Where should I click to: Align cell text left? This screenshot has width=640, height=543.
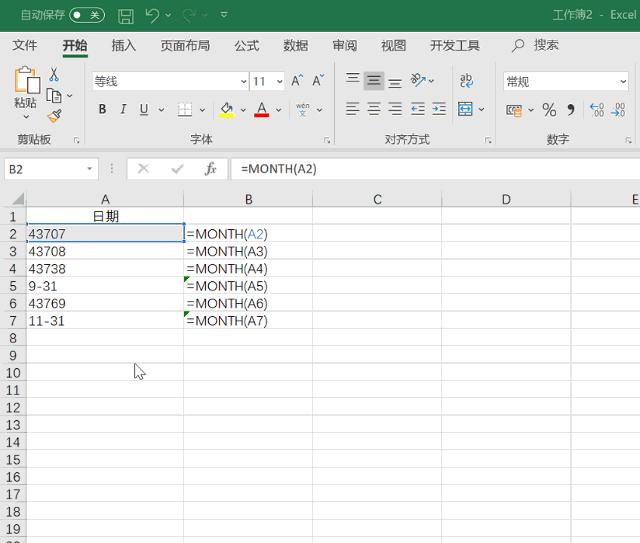pyautogui.click(x=353, y=109)
